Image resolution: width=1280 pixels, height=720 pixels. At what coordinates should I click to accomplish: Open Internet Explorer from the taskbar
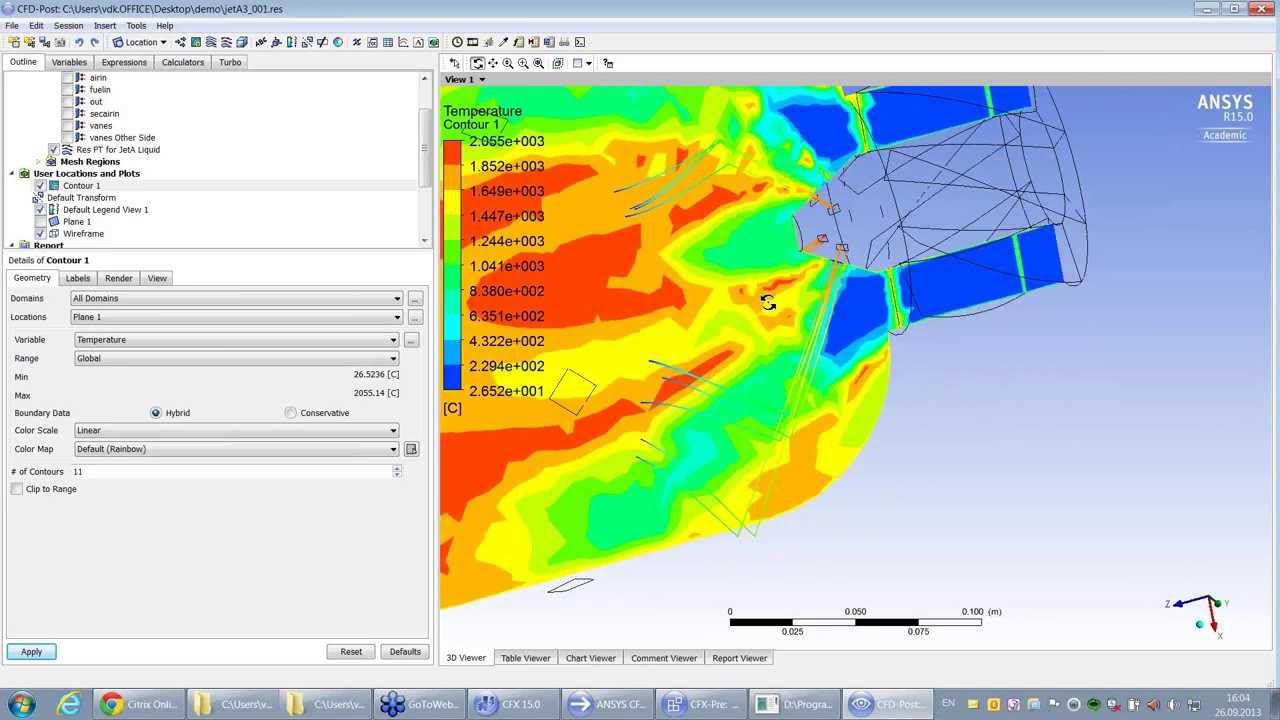click(68, 704)
